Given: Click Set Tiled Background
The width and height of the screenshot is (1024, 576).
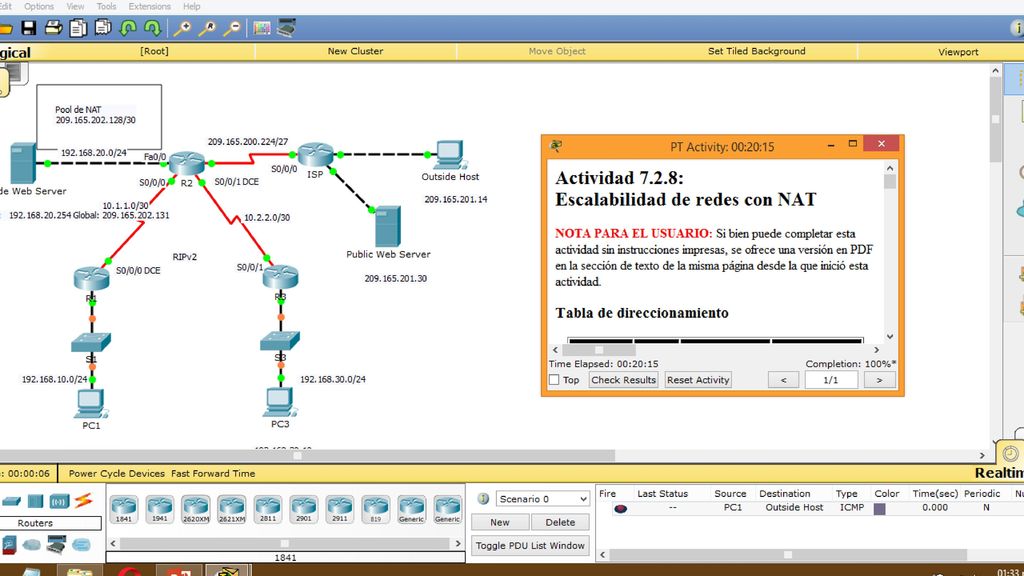Looking at the screenshot, I should coord(756,51).
